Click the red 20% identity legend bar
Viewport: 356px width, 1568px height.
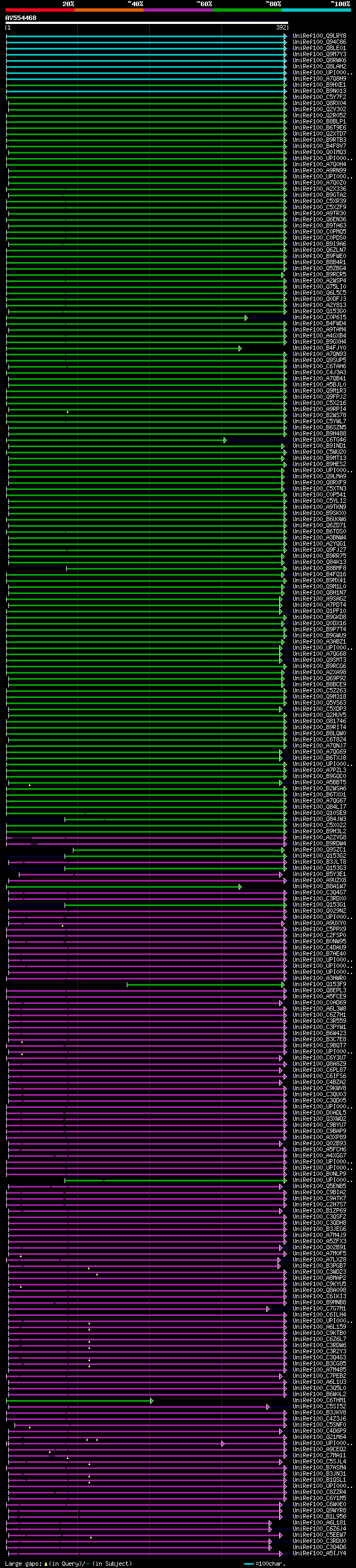tap(39, 10)
